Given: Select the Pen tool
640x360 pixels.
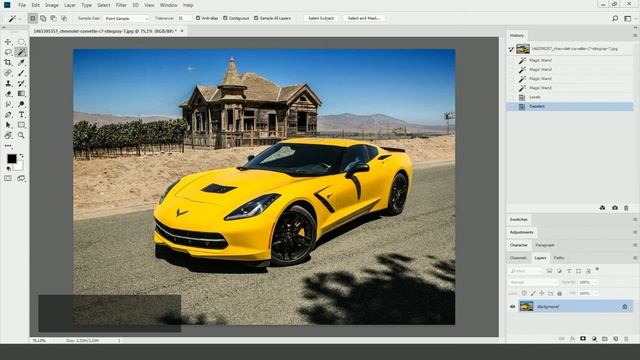Looking at the screenshot, I should (8, 115).
